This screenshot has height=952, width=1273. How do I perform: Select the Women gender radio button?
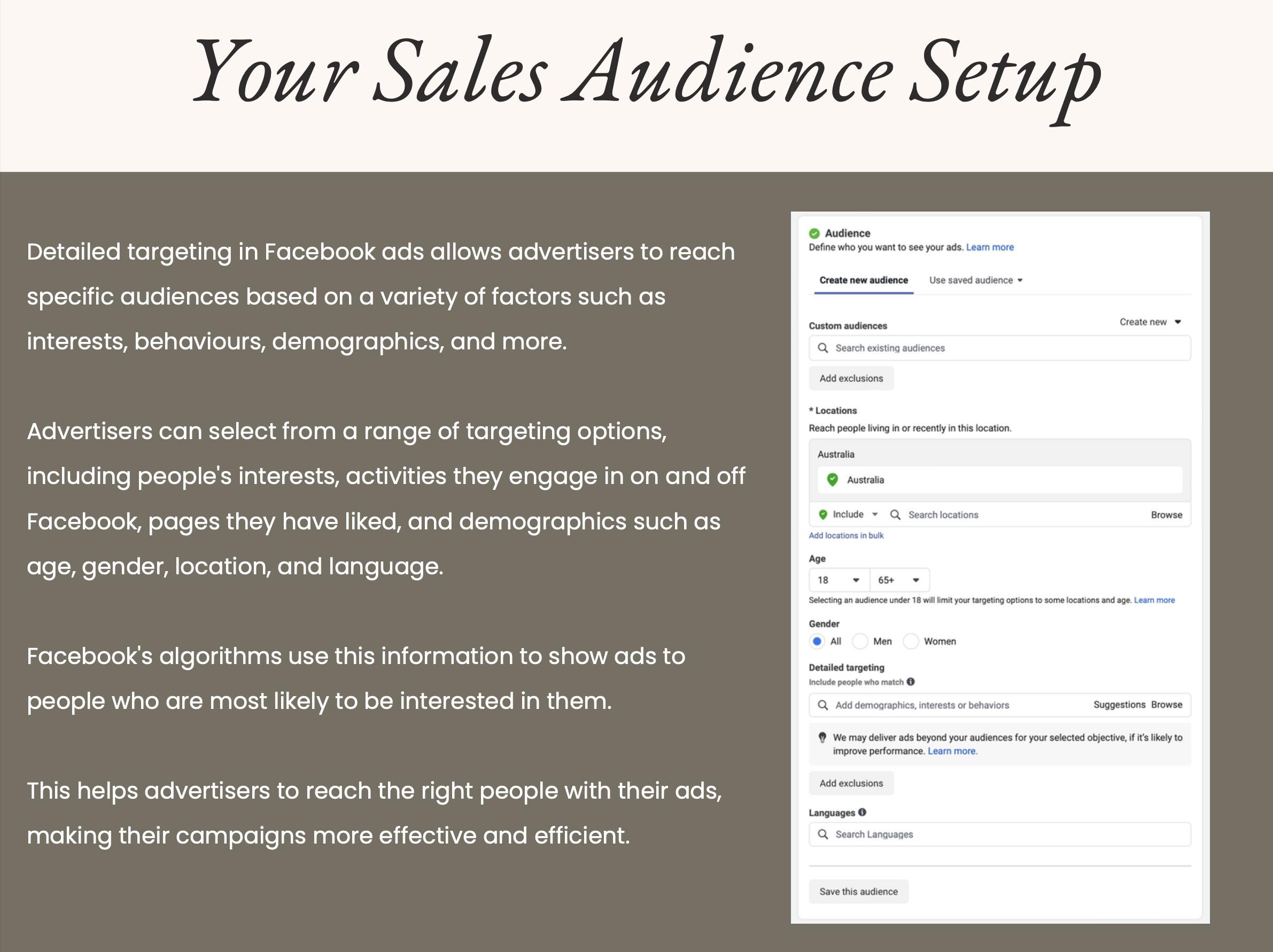point(911,642)
